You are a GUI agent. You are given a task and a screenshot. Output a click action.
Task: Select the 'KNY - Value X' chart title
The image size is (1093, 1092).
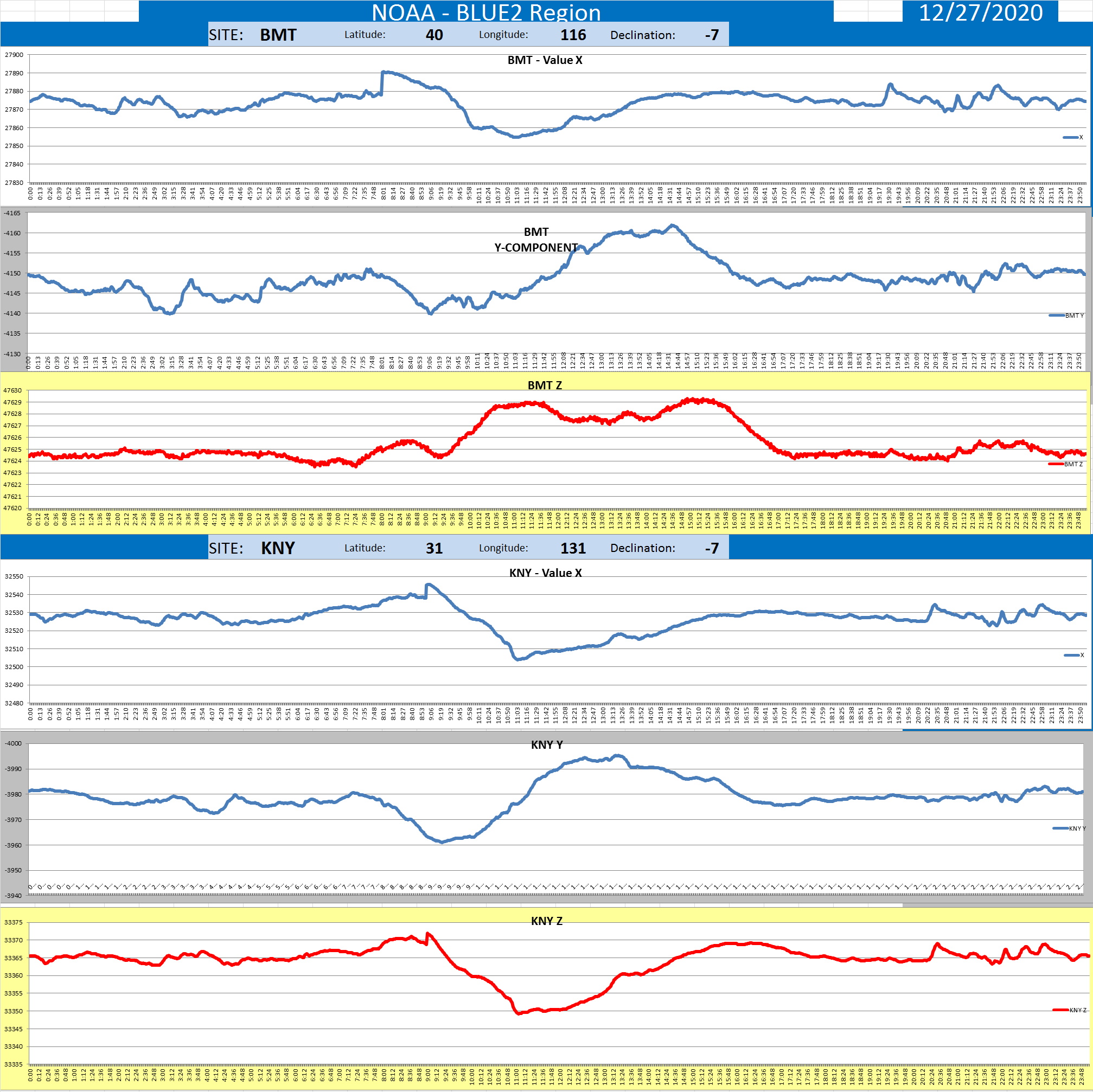point(545,572)
